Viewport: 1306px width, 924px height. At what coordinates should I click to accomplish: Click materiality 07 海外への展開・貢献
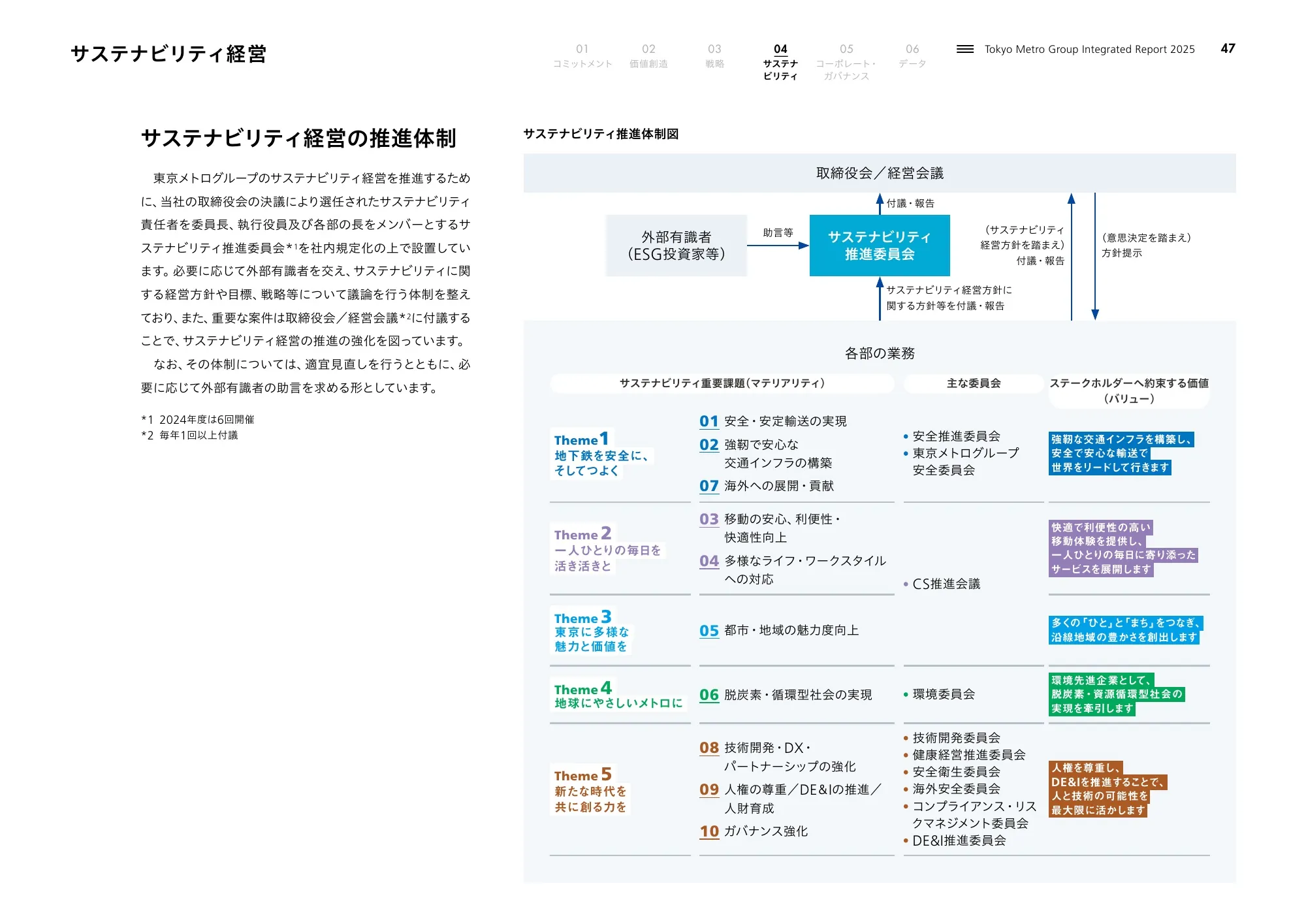pyautogui.click(x=767, y=486)
